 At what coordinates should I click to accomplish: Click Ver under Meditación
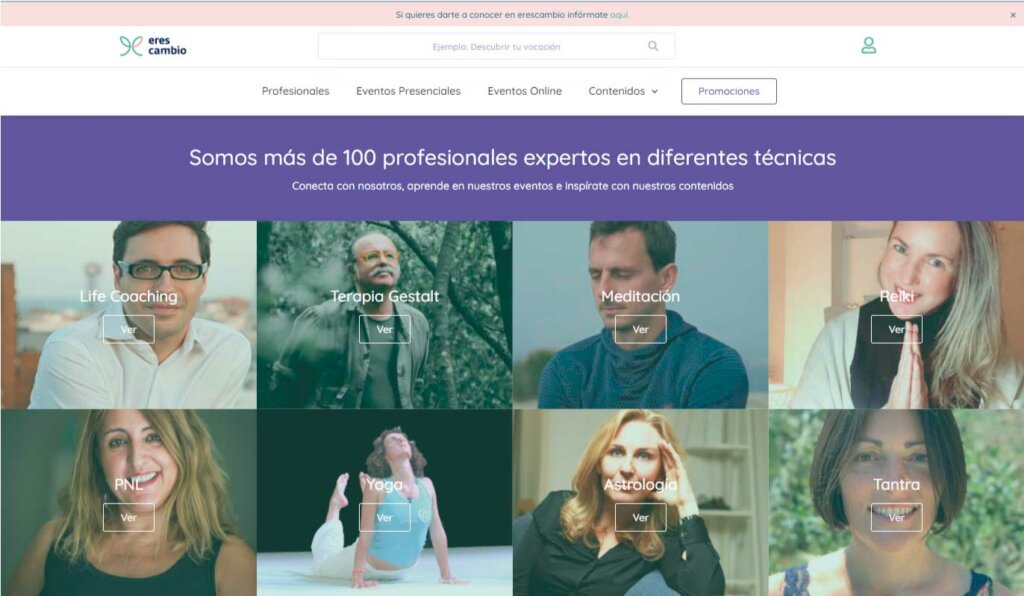[641, 329]
